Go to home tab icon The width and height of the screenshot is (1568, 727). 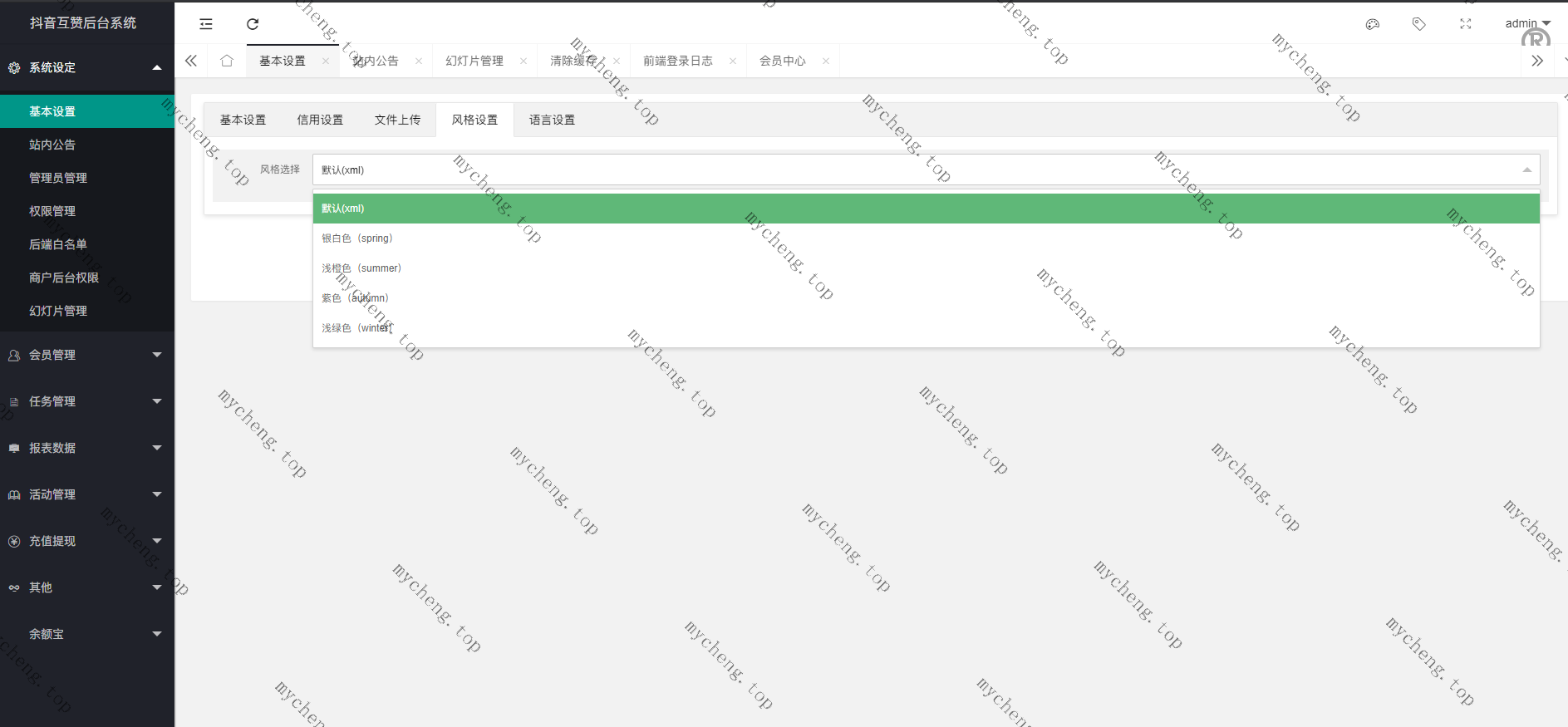coord(227,61)
